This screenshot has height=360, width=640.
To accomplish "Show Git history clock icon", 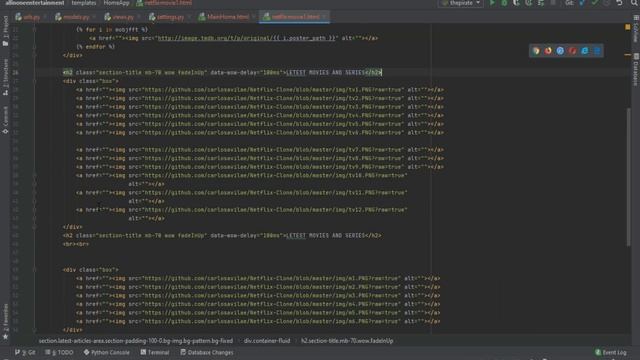I will [607, 3].
